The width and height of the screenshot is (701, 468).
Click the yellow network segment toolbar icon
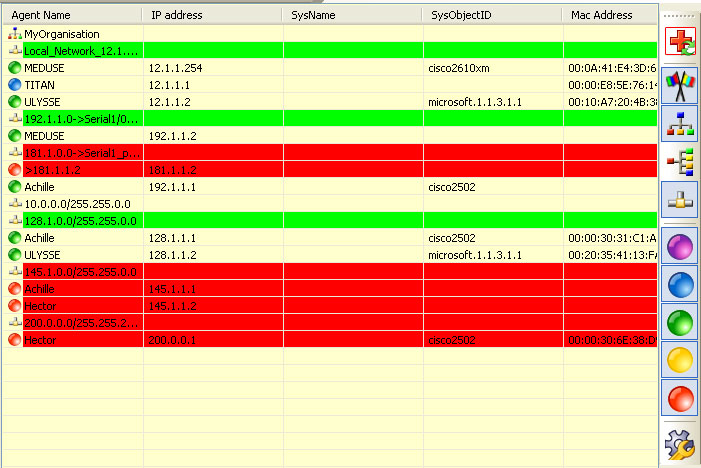point(680,199)
